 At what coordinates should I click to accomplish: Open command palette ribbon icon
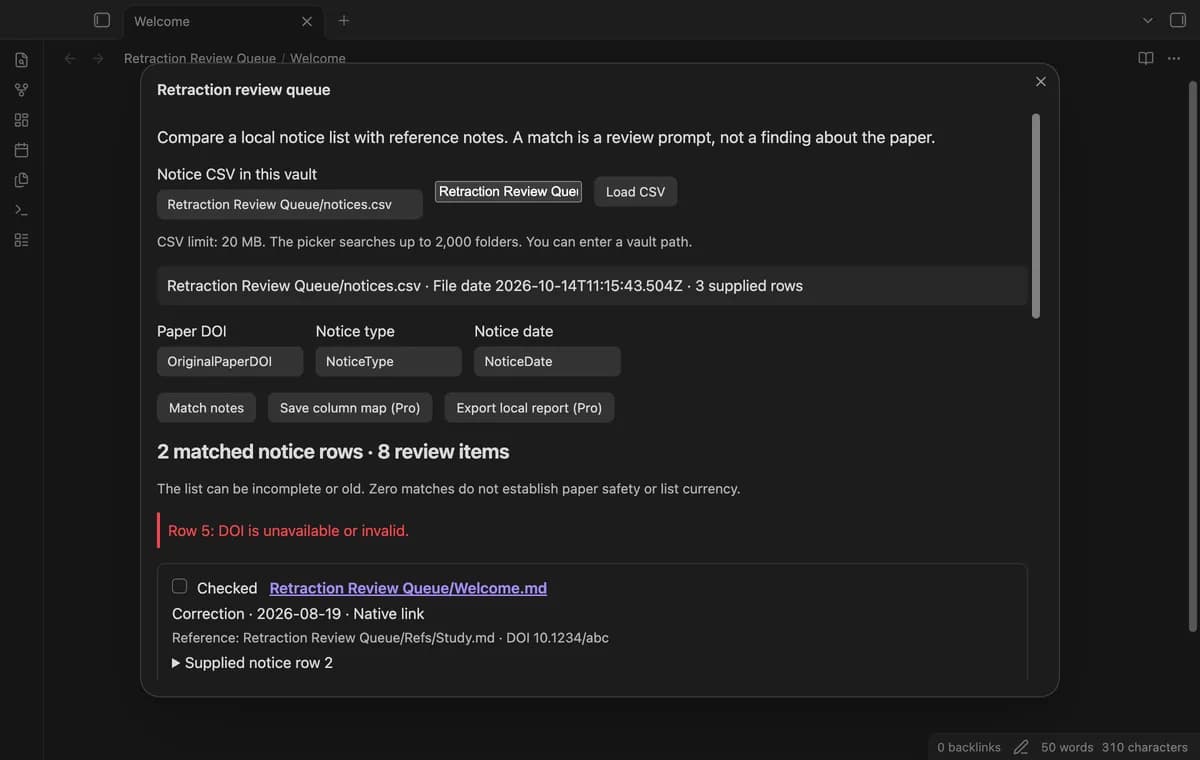tap(21, 210)
